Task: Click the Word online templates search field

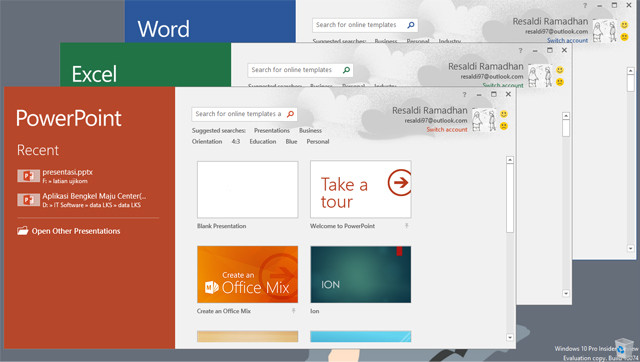Action: point(359,25)
